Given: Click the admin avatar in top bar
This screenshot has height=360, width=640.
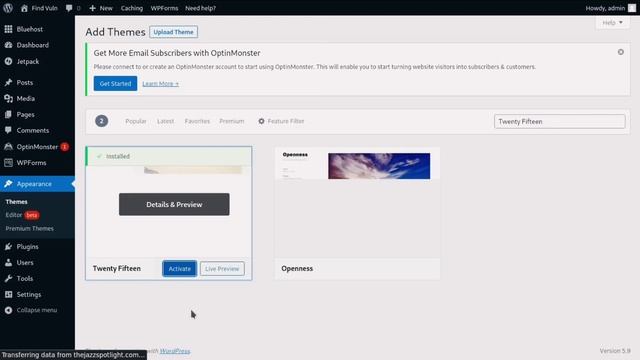Looking at the screenshot, I should pos(631,8).
